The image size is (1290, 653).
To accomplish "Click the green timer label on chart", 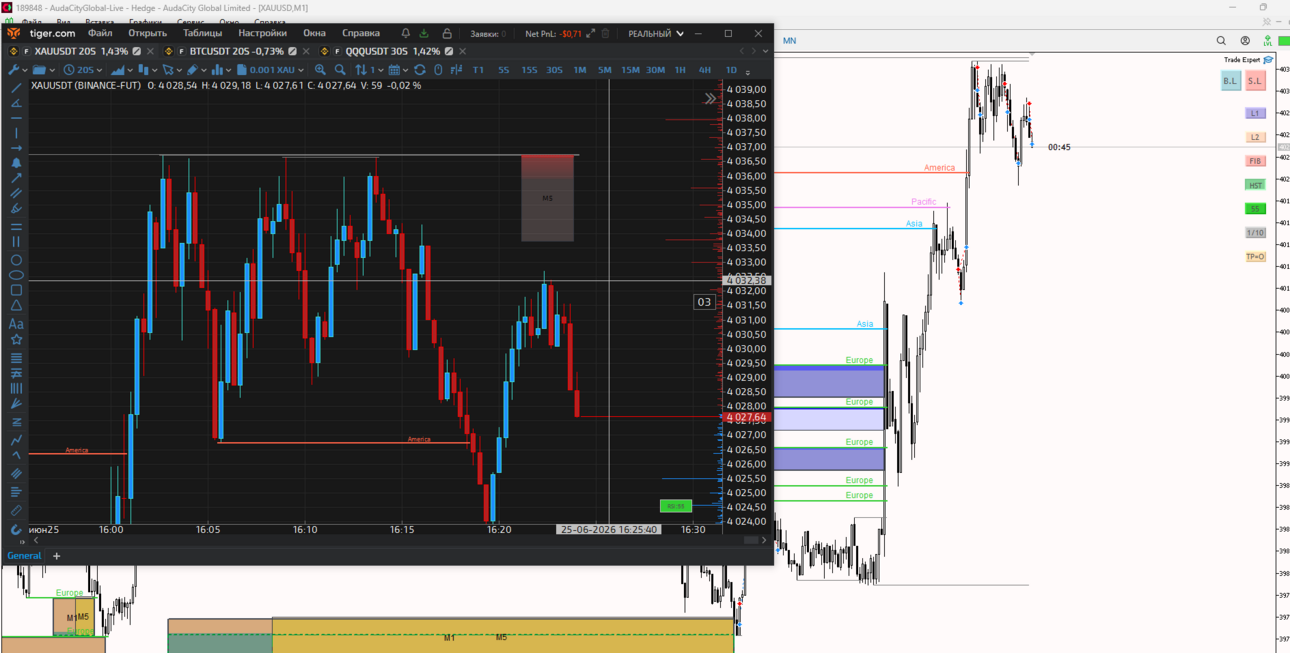I will point(676,506).
